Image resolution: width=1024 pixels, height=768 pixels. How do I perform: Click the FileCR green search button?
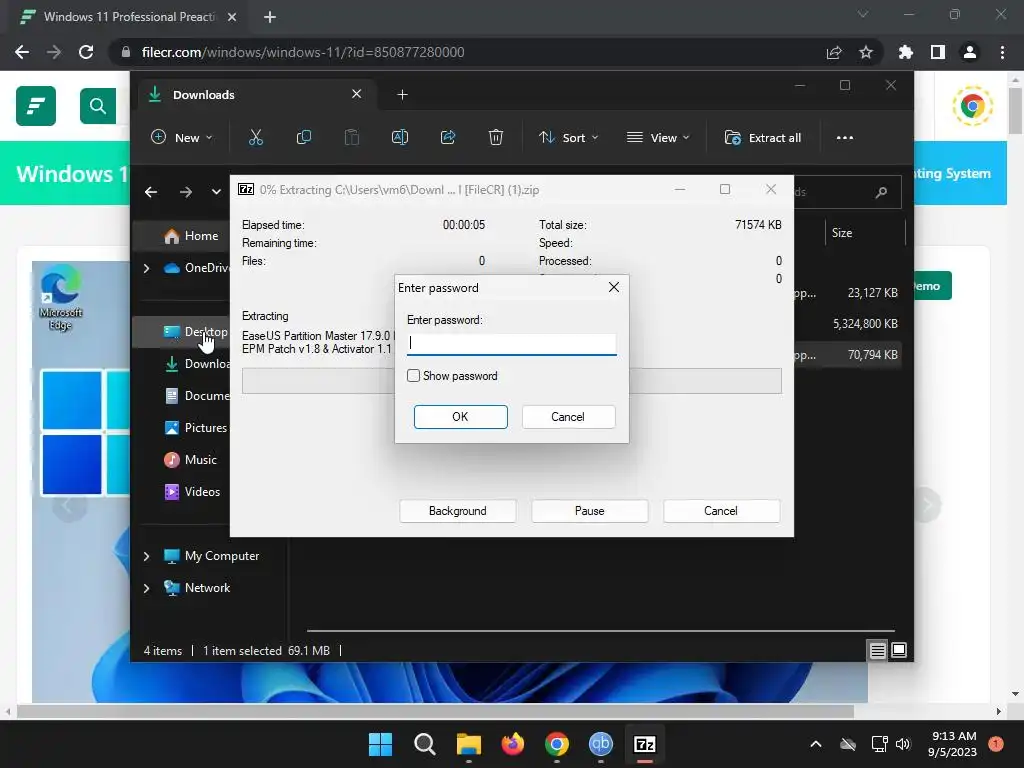coord(98,106)
